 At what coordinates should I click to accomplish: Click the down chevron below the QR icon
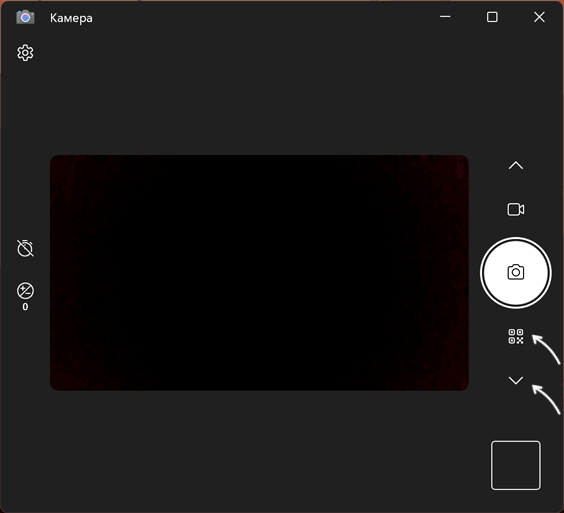pos(515,380)
